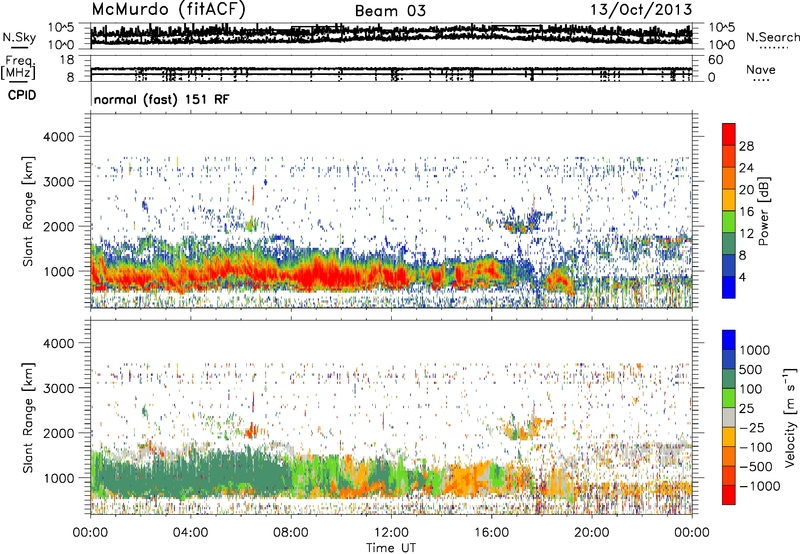Click the 12:00 time tick label
The height and width of the screenshot is (554, 800).
coord(391,533)
